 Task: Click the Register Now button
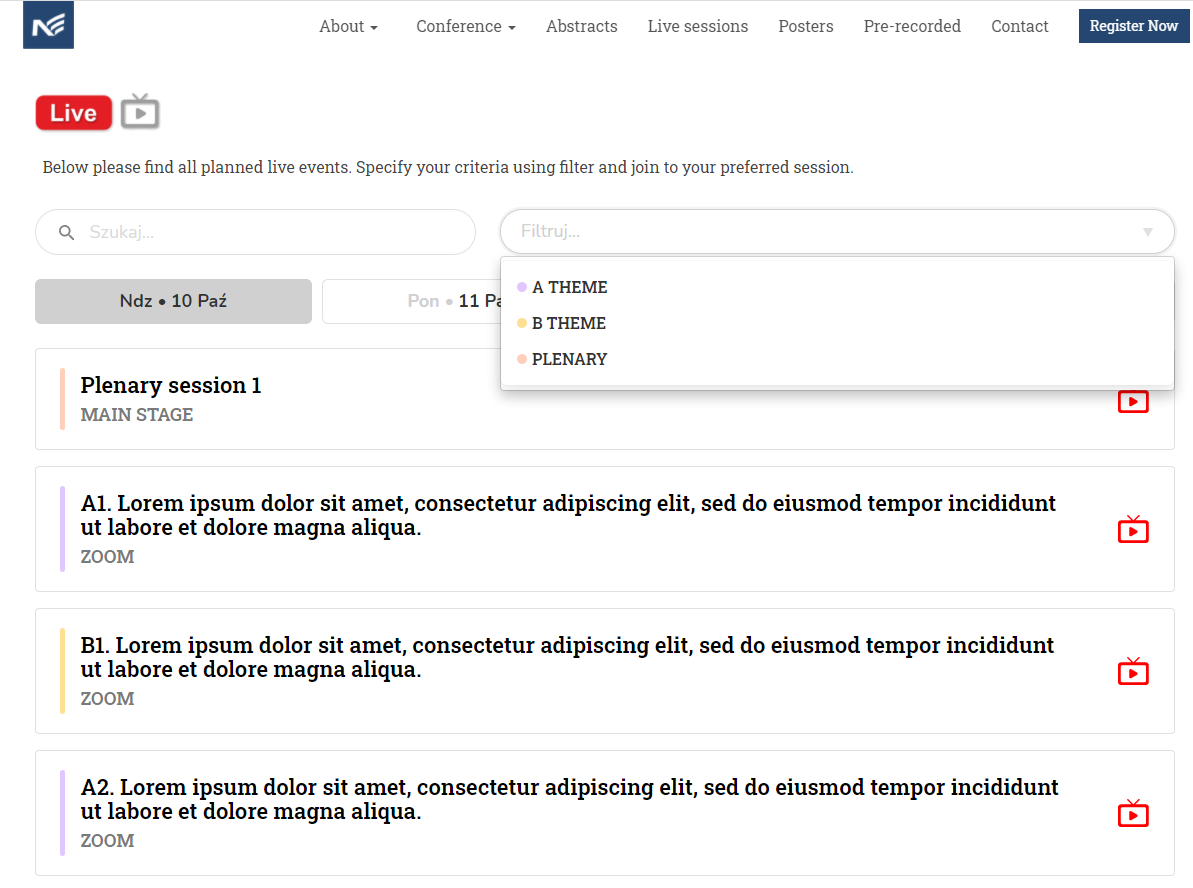click(1133, 26)
